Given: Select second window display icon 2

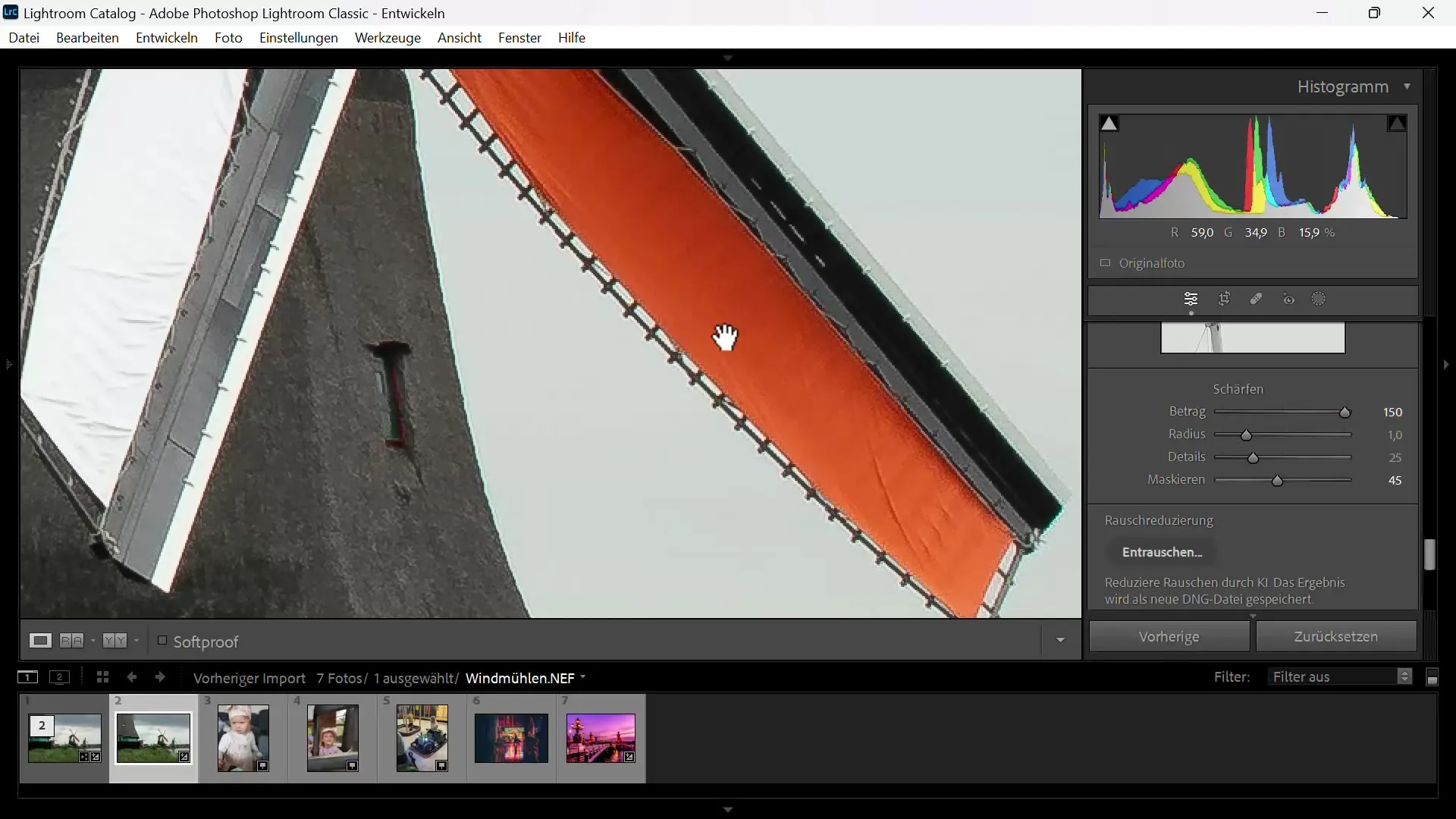Looking at the screenshot, I should 60,677.
